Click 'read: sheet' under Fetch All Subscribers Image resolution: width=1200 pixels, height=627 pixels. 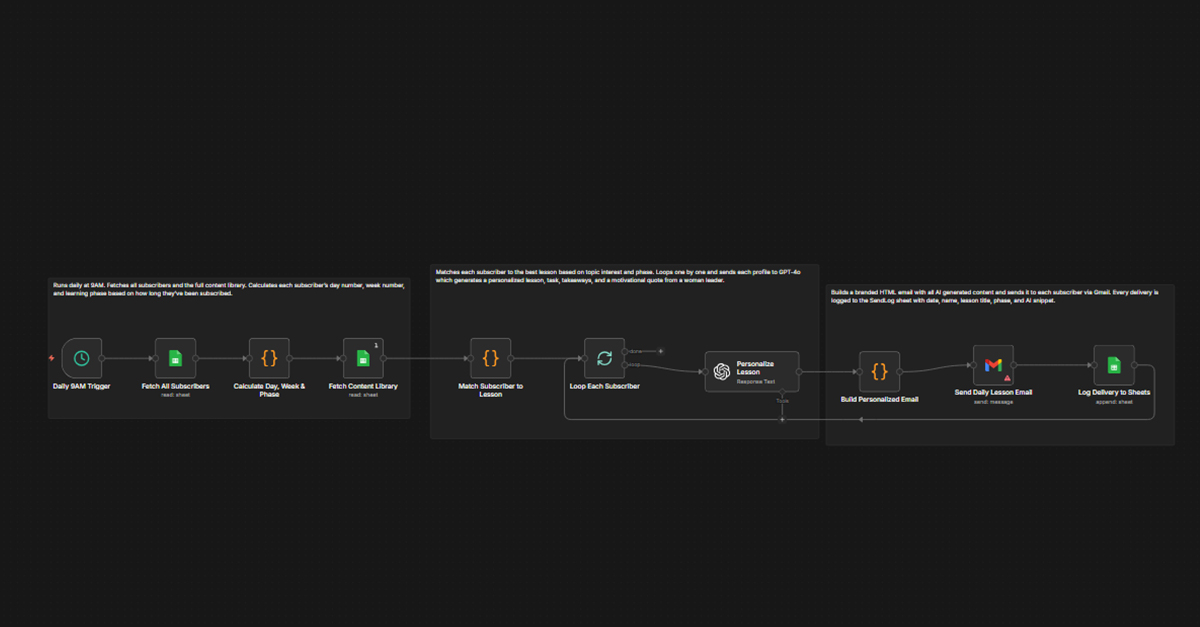[x=175, y=395]
